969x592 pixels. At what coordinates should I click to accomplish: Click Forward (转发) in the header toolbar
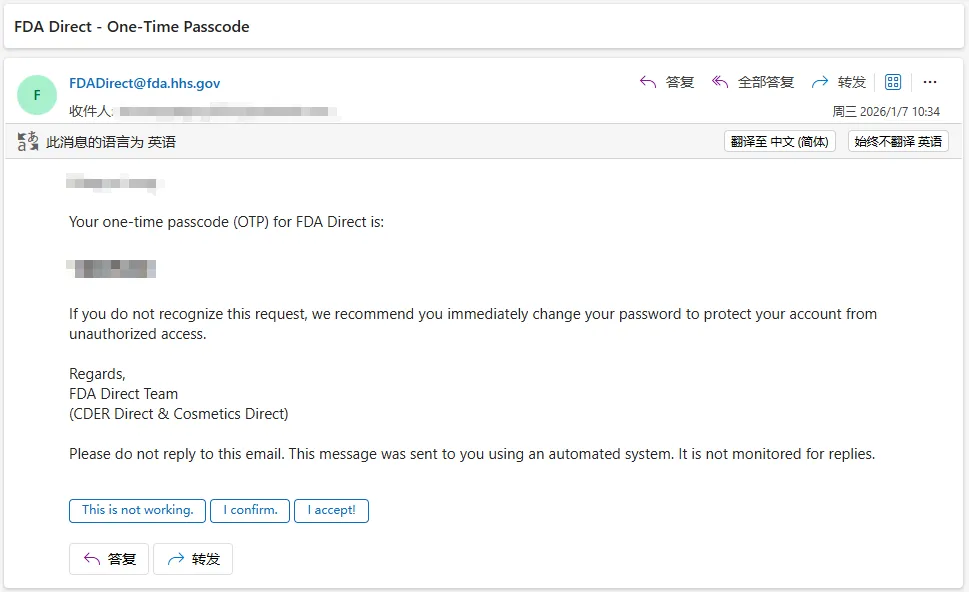coord(839,82)
